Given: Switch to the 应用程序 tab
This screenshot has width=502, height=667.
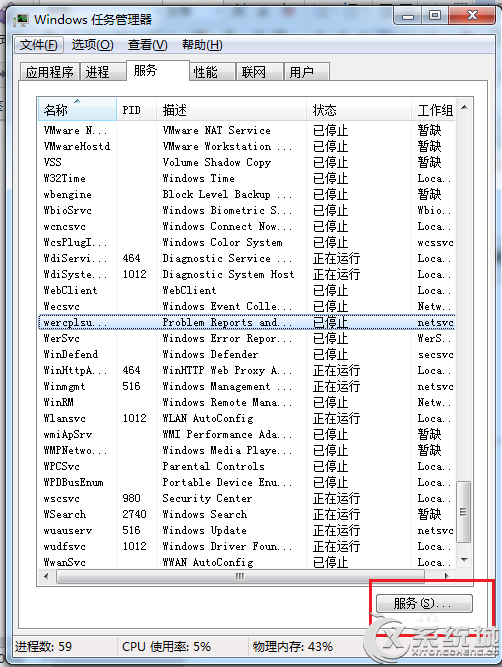Looking at the screenshot, I should pyautogui.click(x=50, y=72).
